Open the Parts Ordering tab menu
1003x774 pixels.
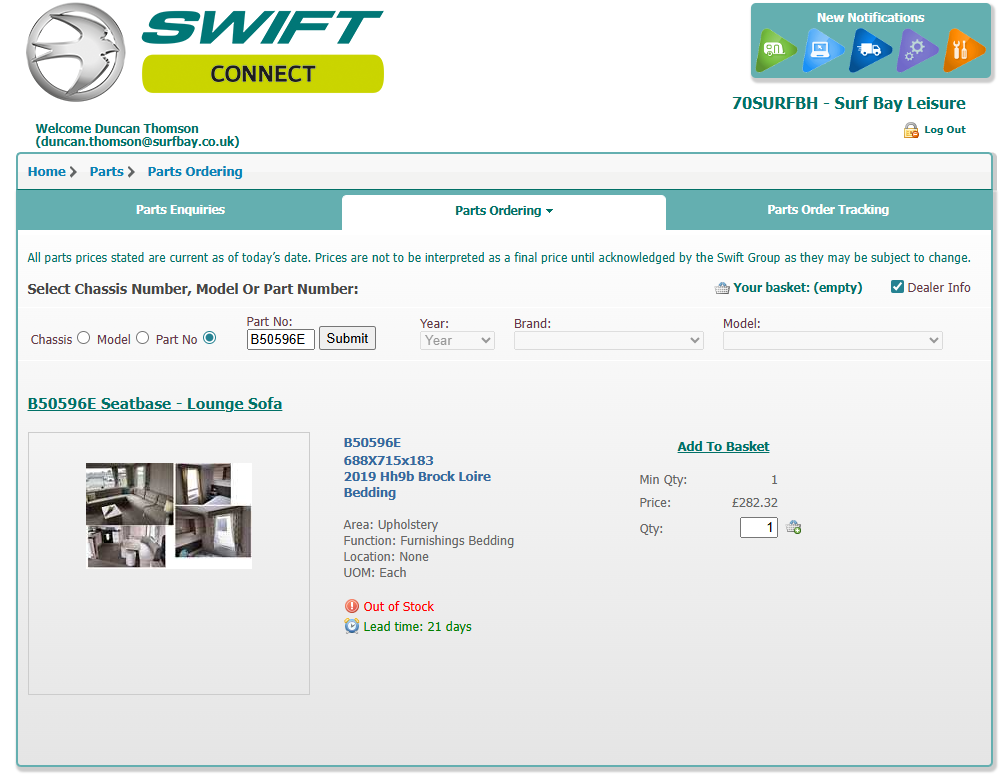tap(504, 211)
